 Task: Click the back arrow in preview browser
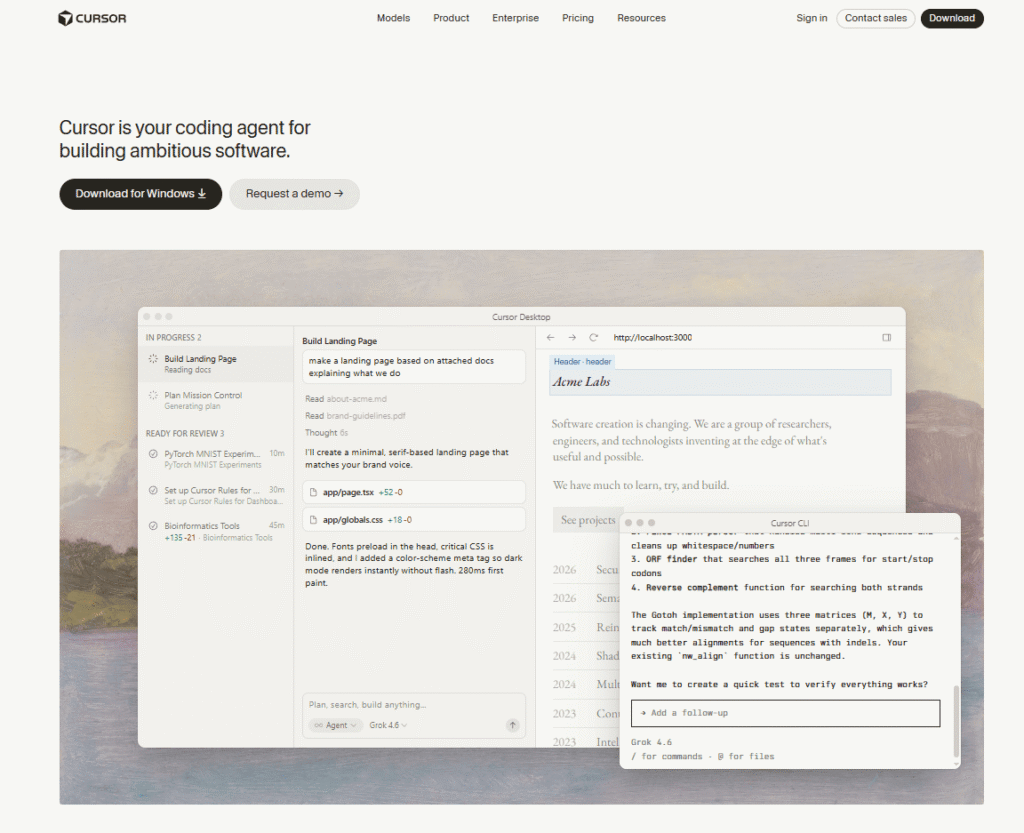551,338
